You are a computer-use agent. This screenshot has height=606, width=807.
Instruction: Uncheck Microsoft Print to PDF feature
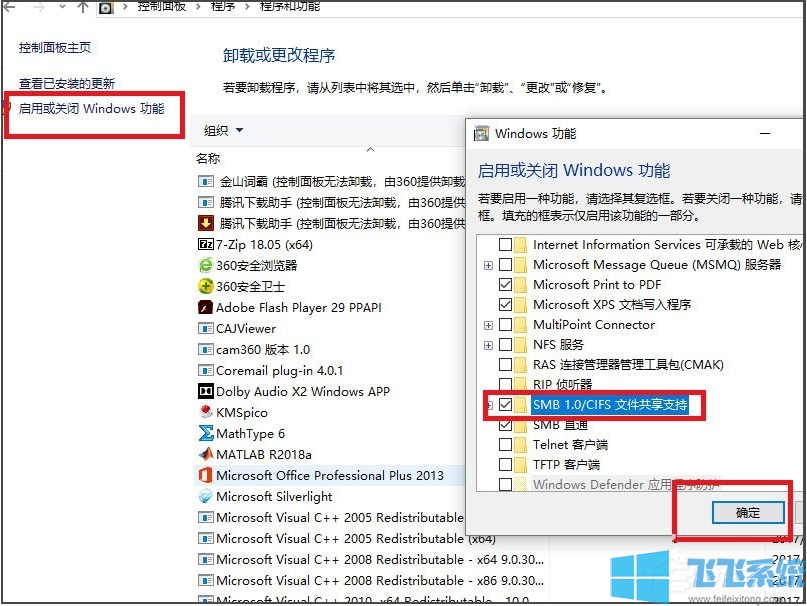pos(504,284)
